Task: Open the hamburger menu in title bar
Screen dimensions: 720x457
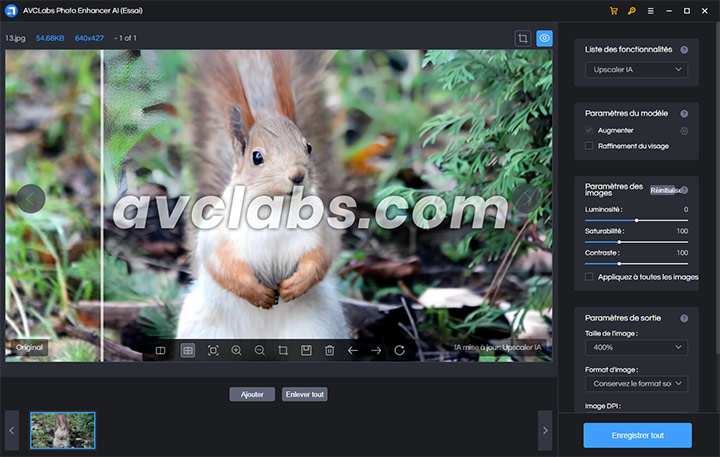Action: 651,11
